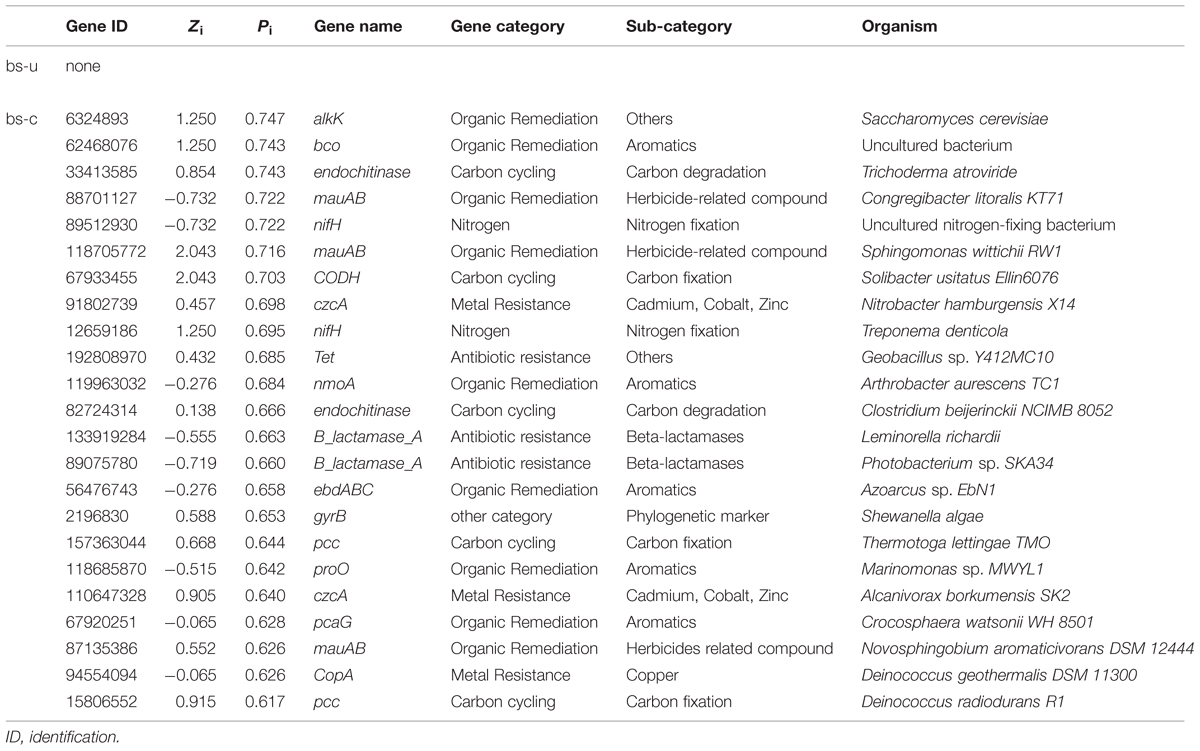The image size is (1200, 751).
Task: Select gene ID 87135386
Action: click(102, 649)
